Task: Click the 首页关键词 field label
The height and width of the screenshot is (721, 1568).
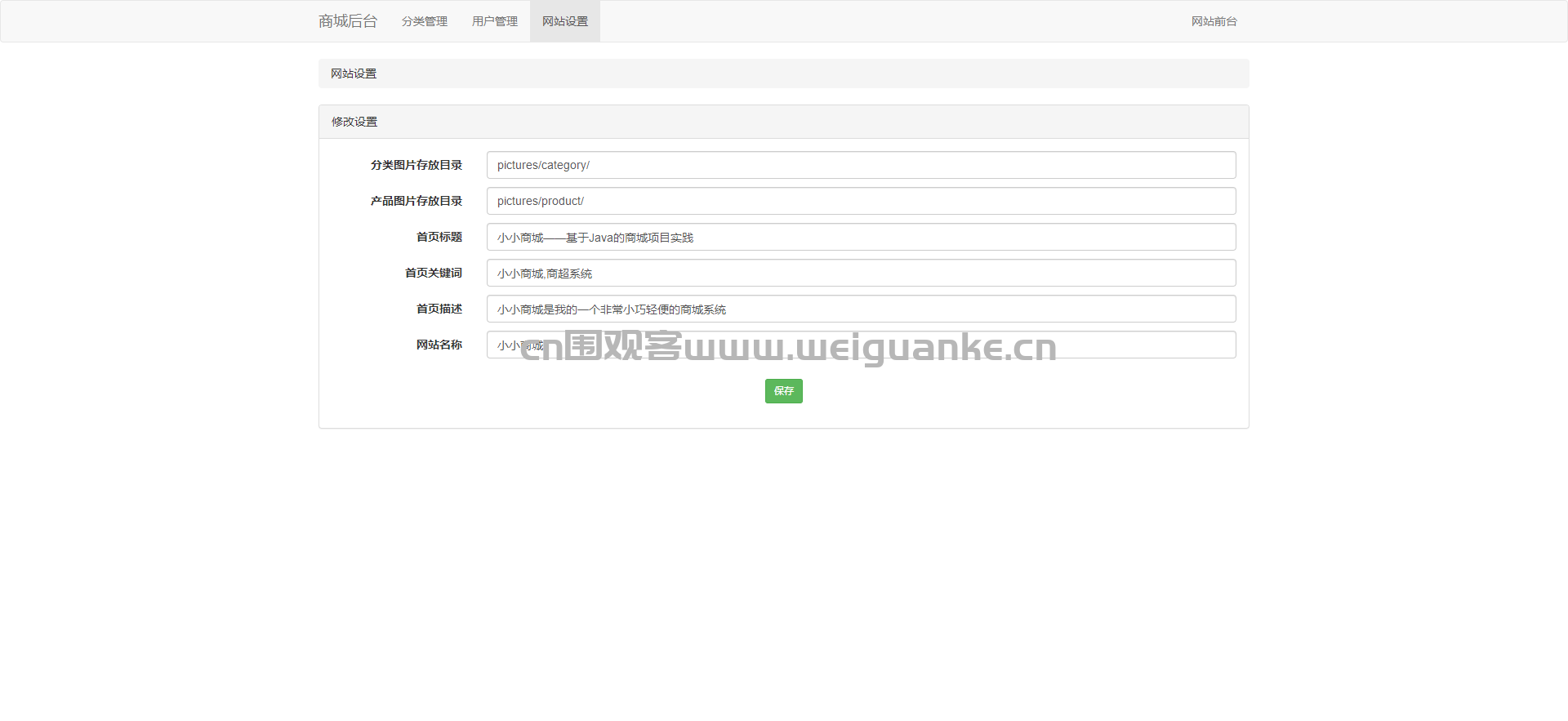Action: 434,273
